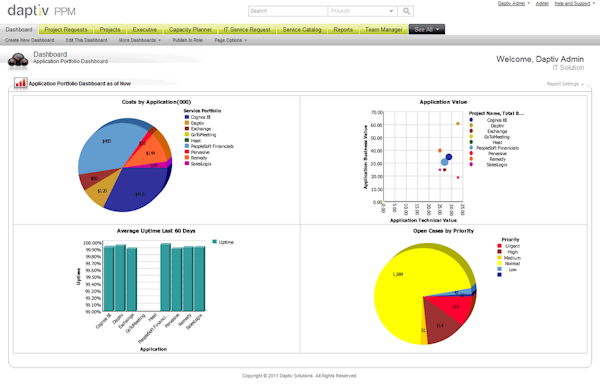Viewport: 600px width, 392px height.
Task: Switch to the Service Catalog tab
Action: click(302, 29)
